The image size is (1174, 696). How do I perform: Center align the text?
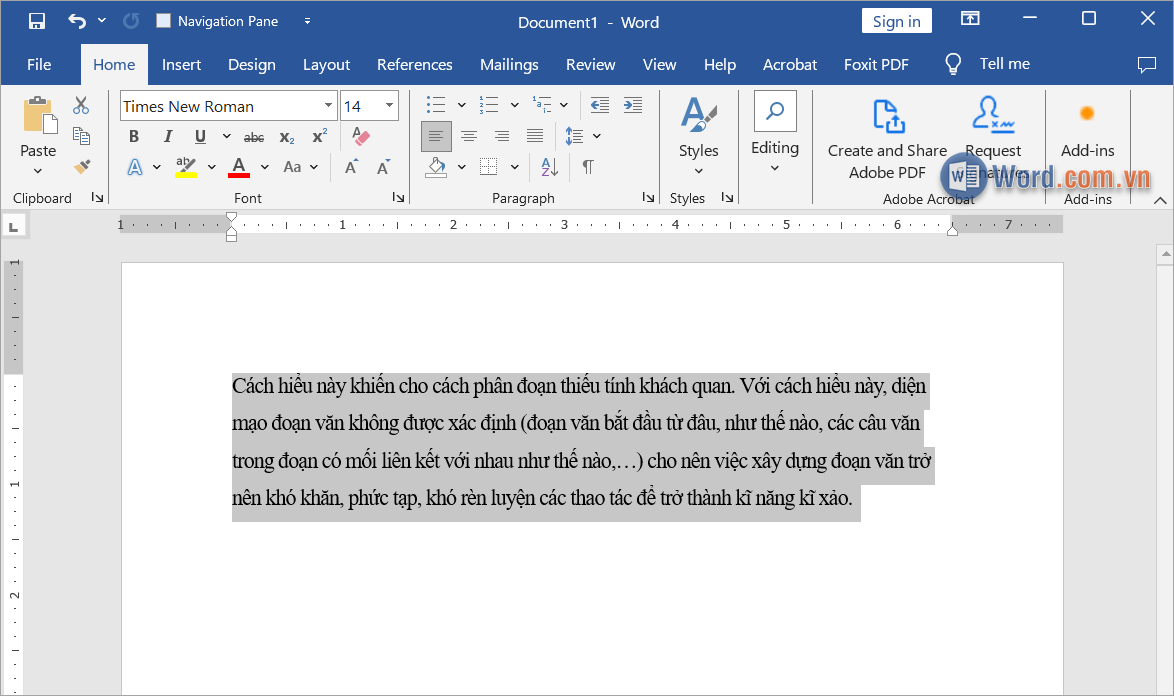(469, 136)
